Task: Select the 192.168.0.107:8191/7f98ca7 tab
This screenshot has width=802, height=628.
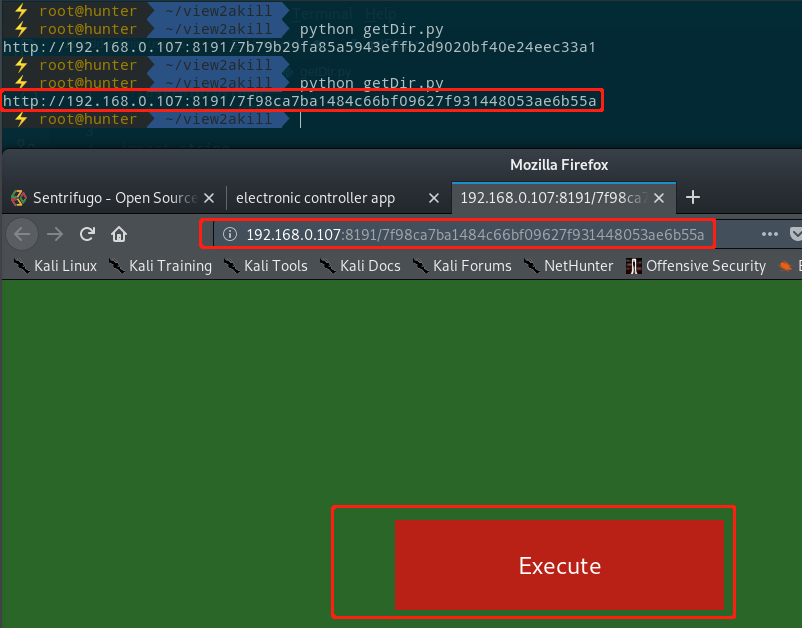Action: point(564,198)
